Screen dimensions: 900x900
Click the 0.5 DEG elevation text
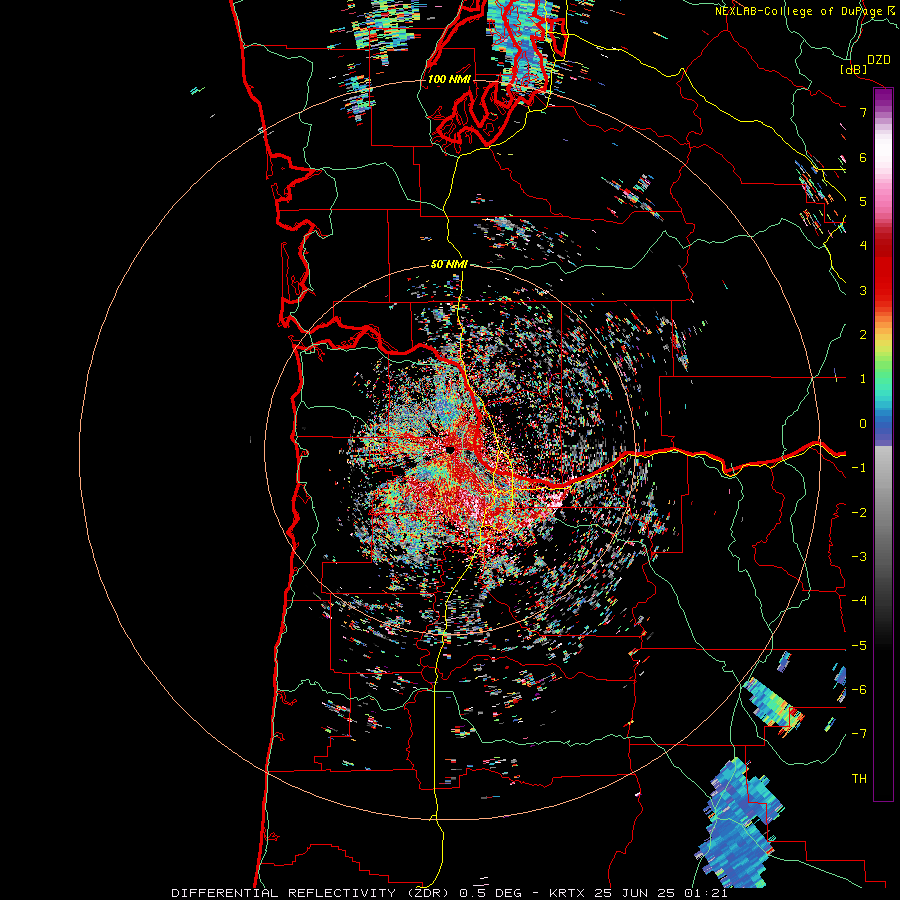point(490,893)
